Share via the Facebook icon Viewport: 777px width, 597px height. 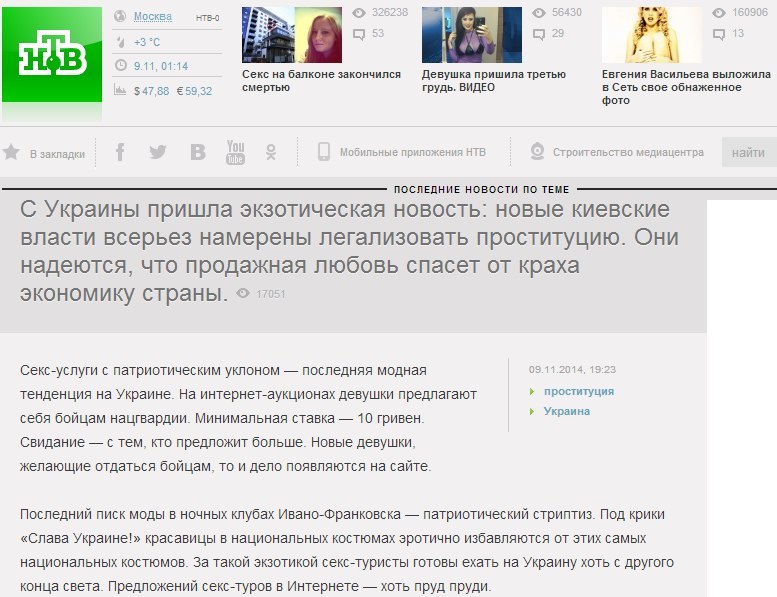click(120, 152)
